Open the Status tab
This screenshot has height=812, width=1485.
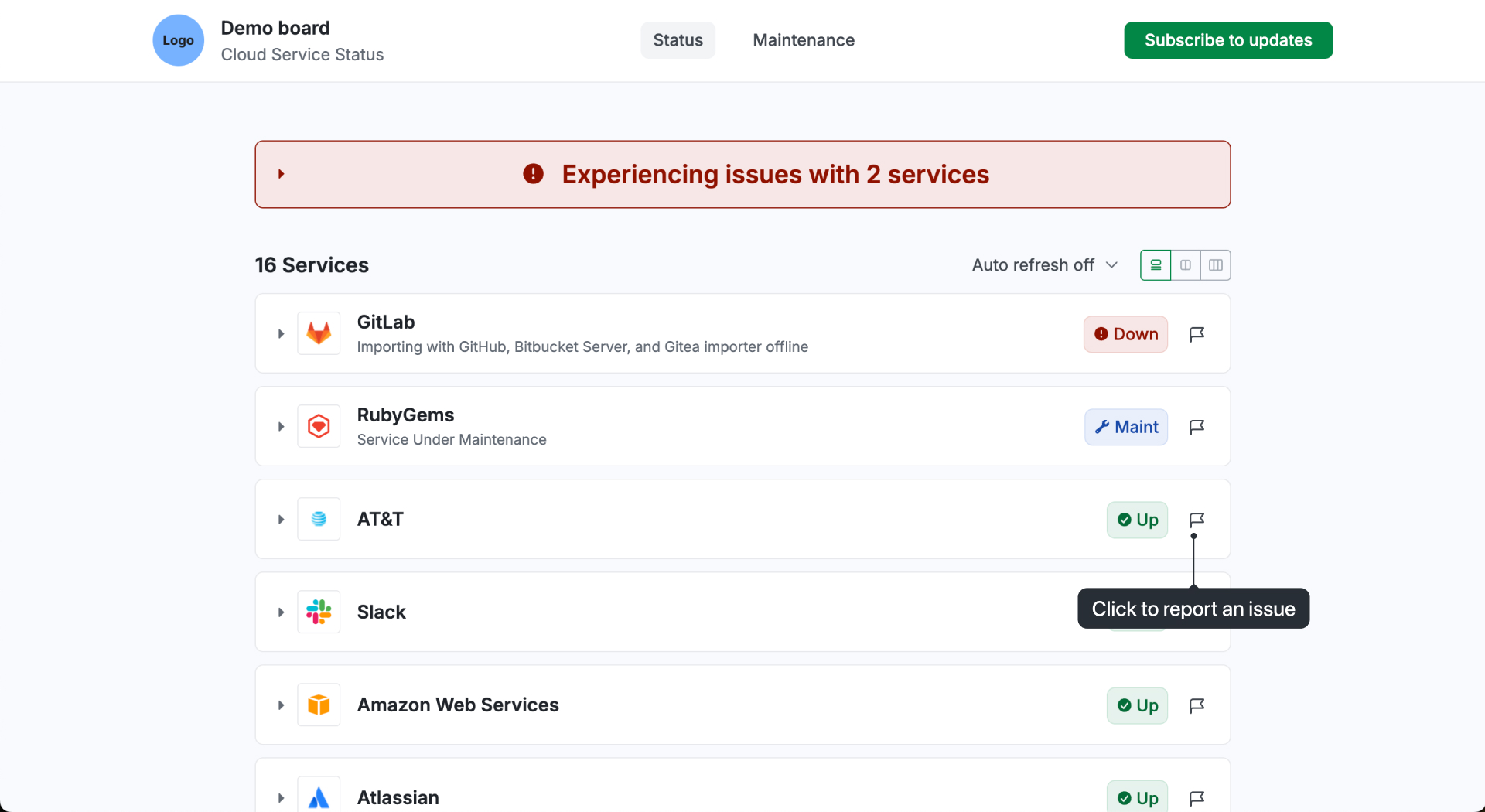click(678, 40)
